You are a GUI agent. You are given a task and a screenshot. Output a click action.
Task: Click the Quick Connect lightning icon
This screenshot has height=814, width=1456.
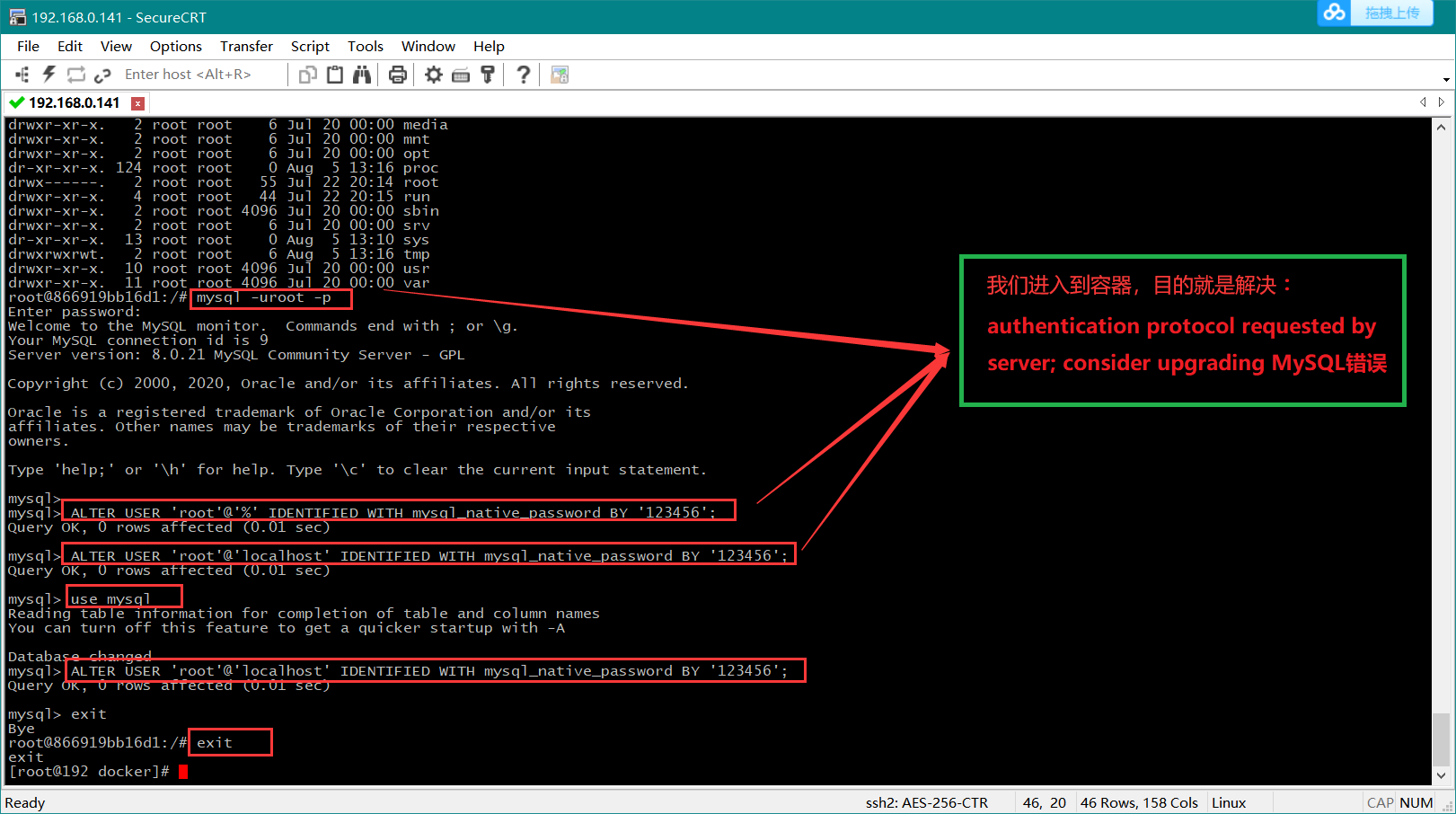tap(49, 75)
